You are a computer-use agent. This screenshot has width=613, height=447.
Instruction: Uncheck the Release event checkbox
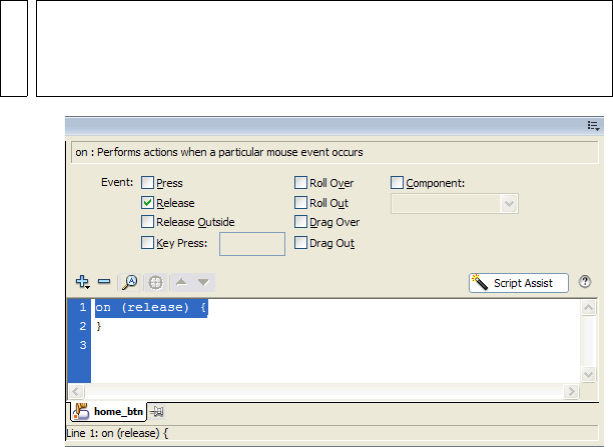148,203
